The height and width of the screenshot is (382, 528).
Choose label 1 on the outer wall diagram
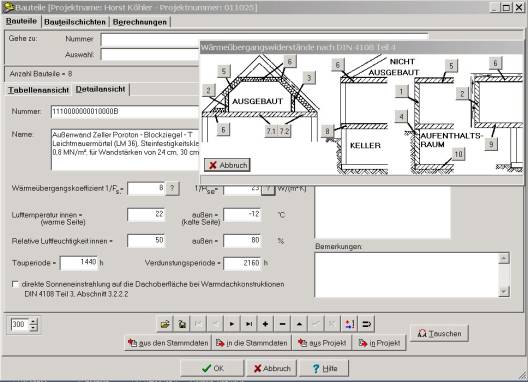pos(401,91)
